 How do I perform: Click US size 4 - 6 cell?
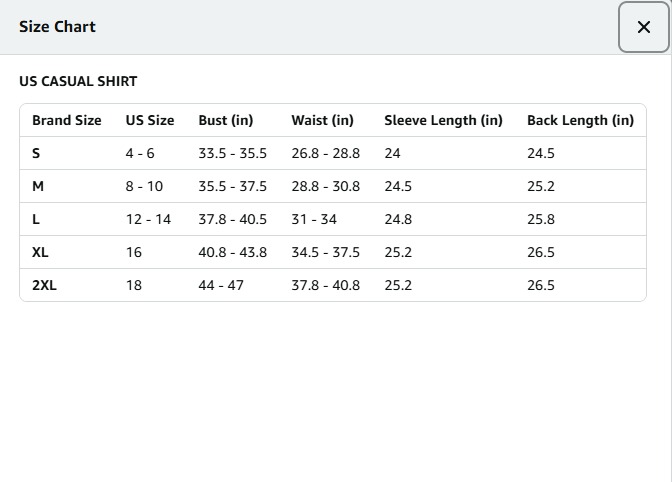pos(140,153)
